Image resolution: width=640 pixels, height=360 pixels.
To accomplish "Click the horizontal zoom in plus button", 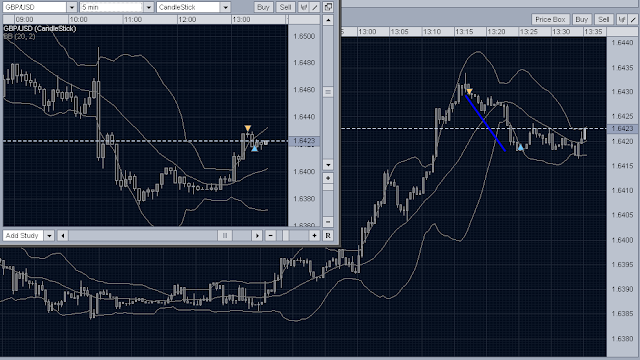I will [314, 236].
